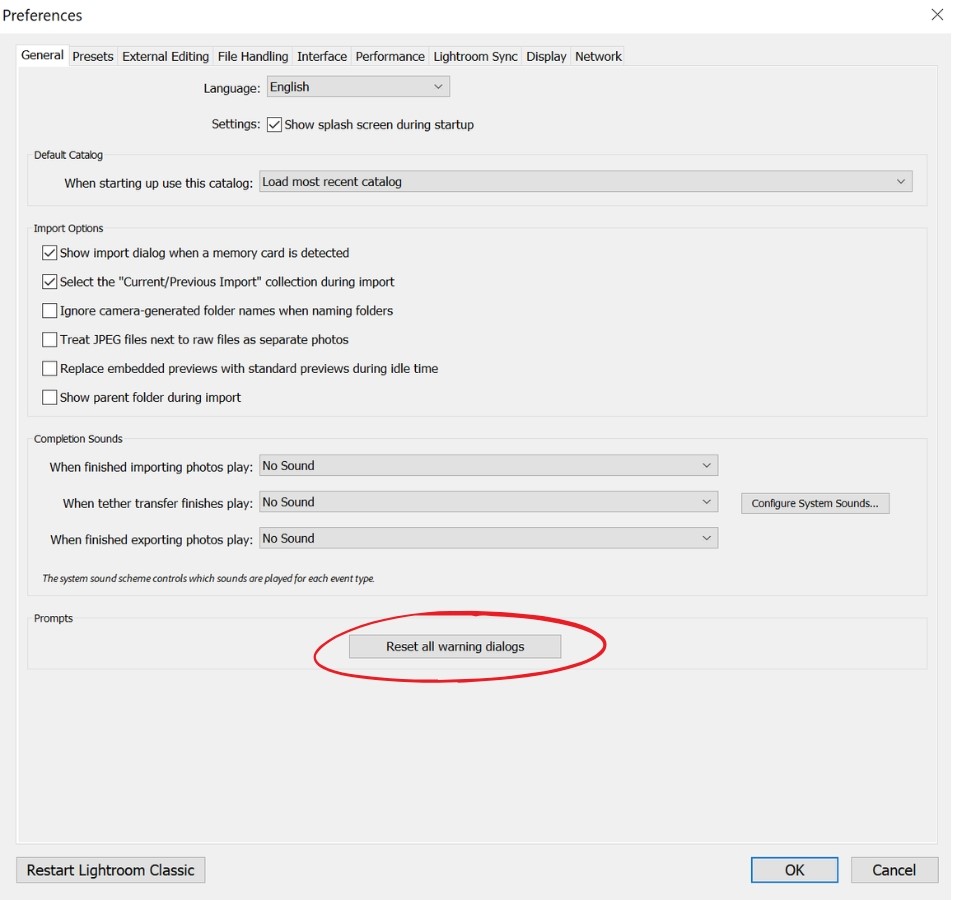The height and width of the screenshot is (900, 955).
Task: Open the finished importing photos sound dropdown
Action: tap(488, 465)
